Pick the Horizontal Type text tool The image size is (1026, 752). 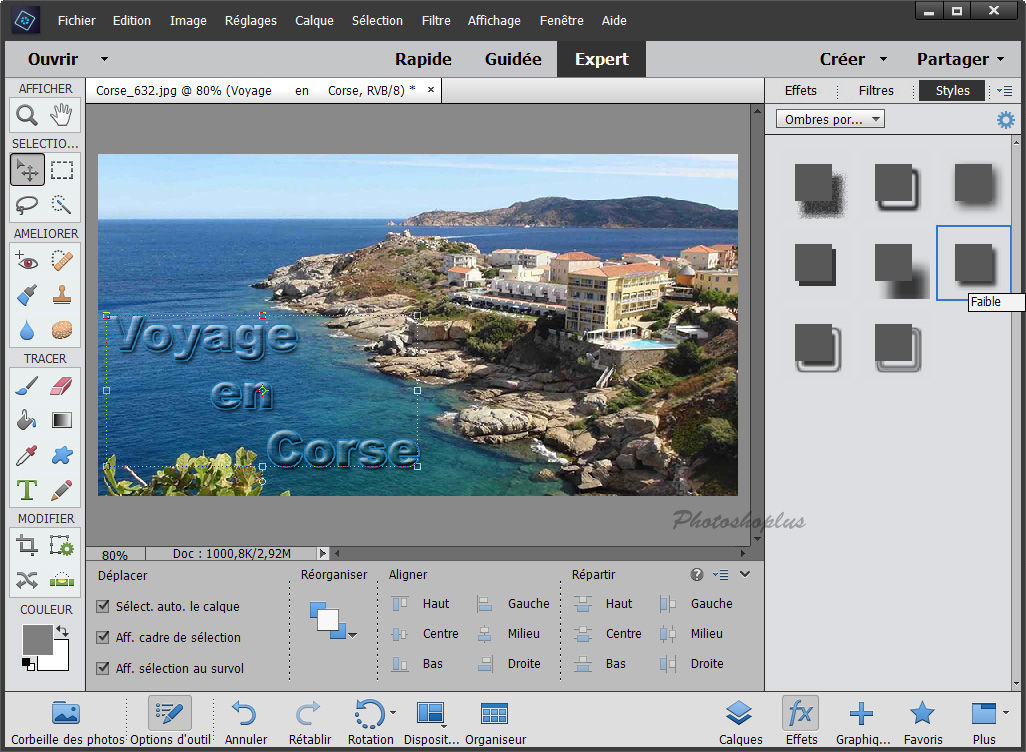tap(27, 491)
